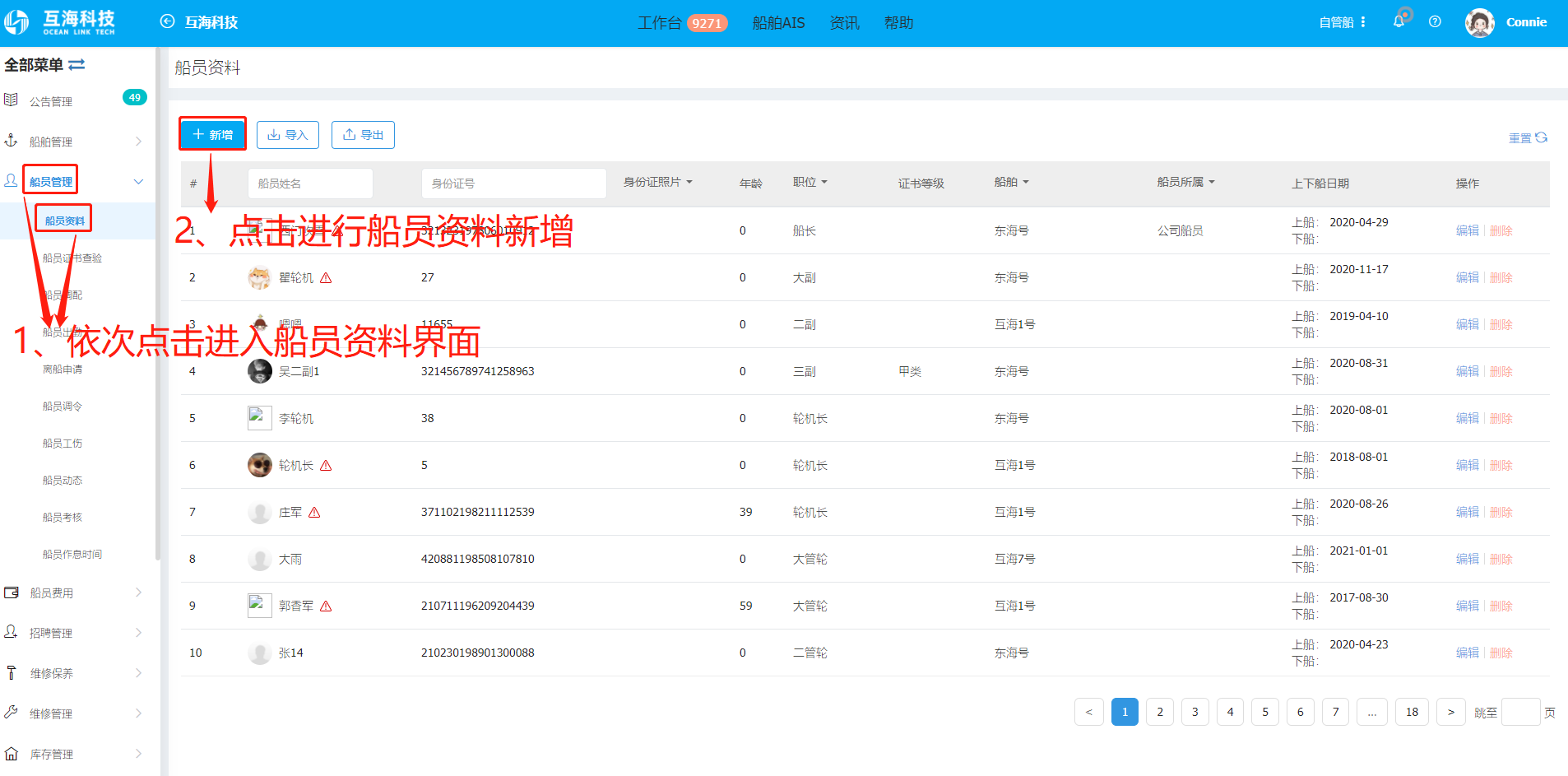
Task: Open the help question mark icon
Action: (x=1435, y=22)
